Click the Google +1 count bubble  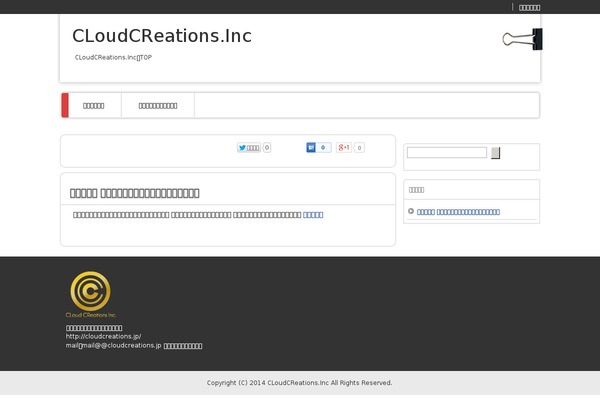[x=359, y=148]
